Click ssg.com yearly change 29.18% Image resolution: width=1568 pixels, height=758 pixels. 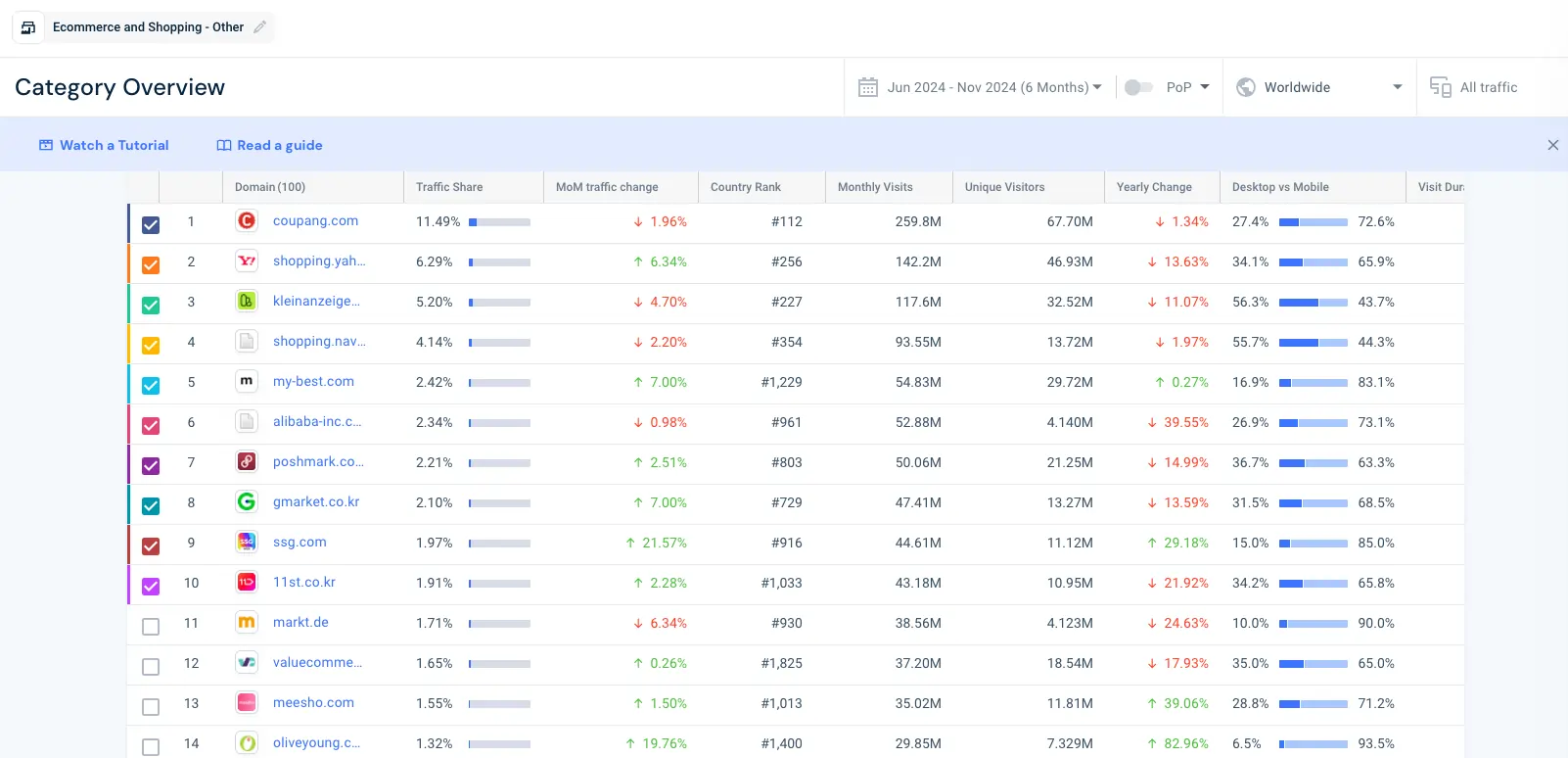[1178, 544]
